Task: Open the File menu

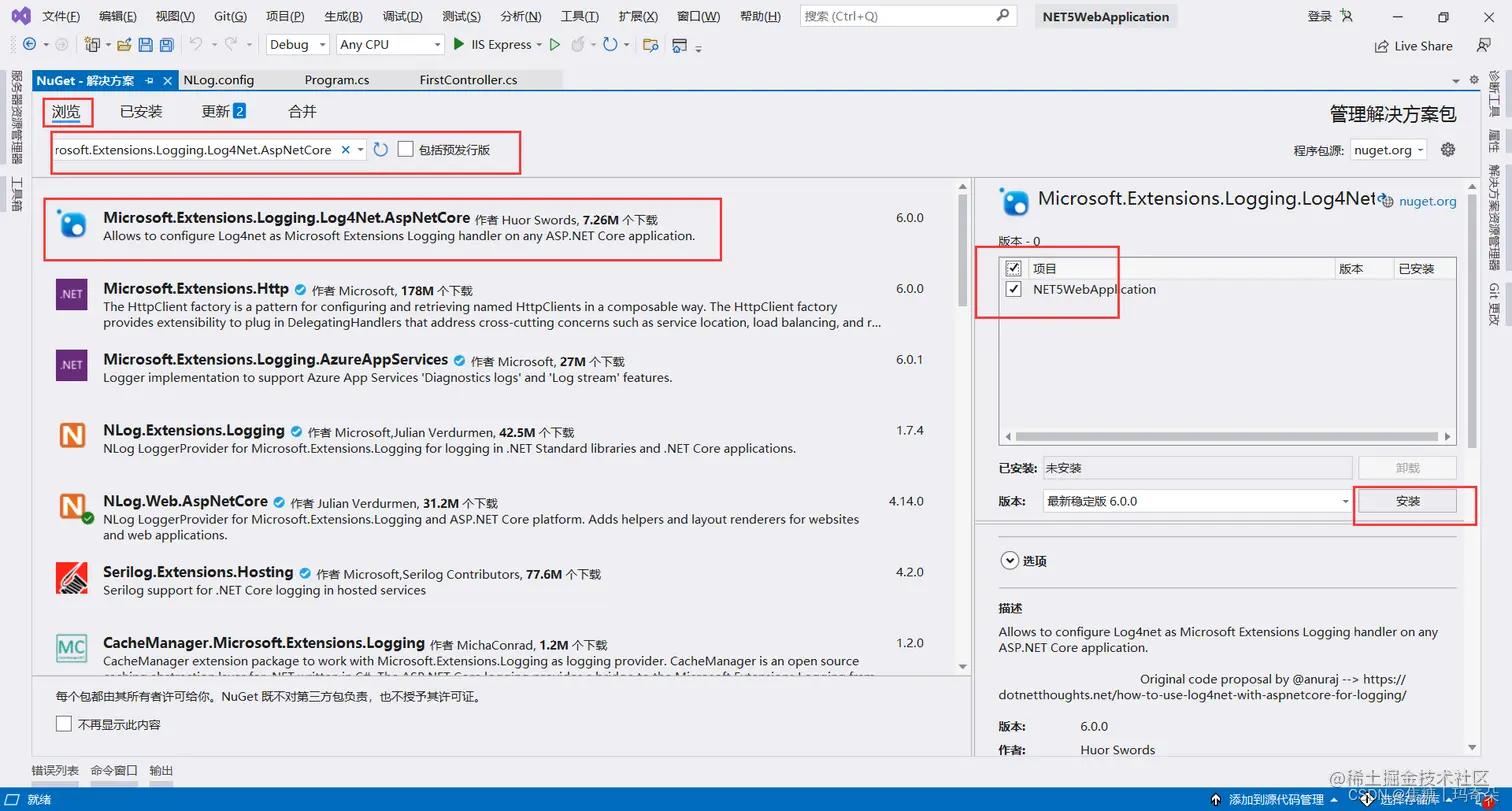Action: click(x=61, y=17)
